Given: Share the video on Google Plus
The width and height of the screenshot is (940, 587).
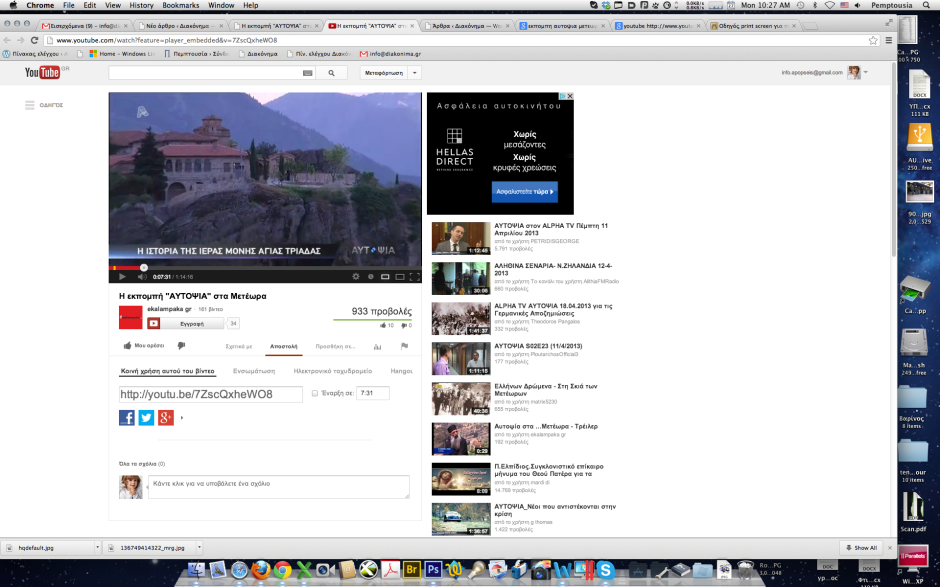Looking at the screenshot, I should click(165, 418).
